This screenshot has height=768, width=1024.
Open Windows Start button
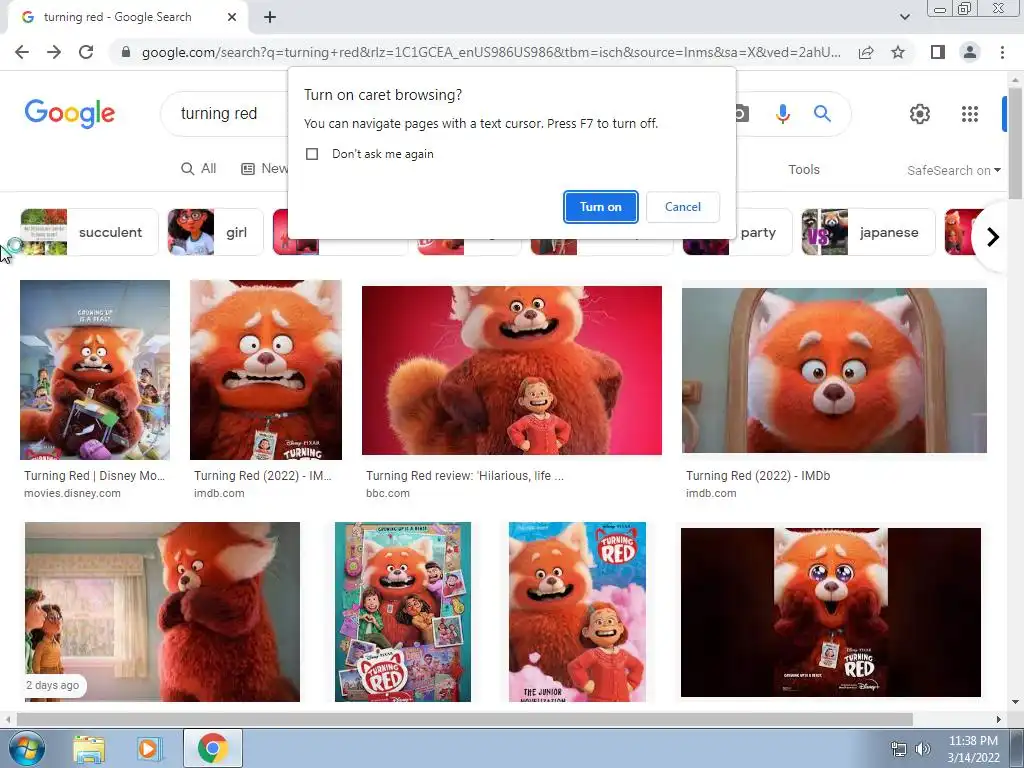(26, 748)
